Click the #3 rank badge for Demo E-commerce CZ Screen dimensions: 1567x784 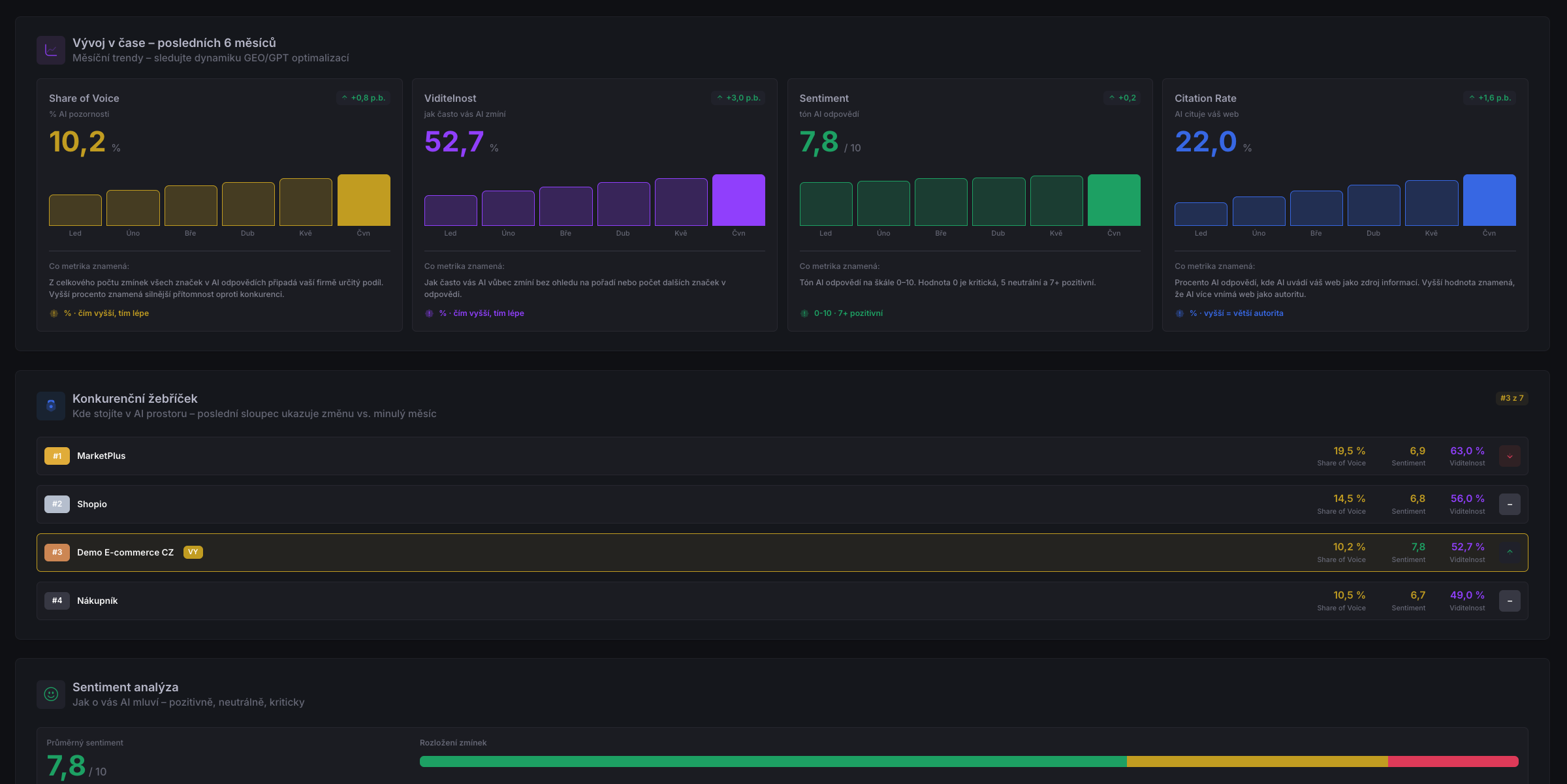click(x=57, y=552)
